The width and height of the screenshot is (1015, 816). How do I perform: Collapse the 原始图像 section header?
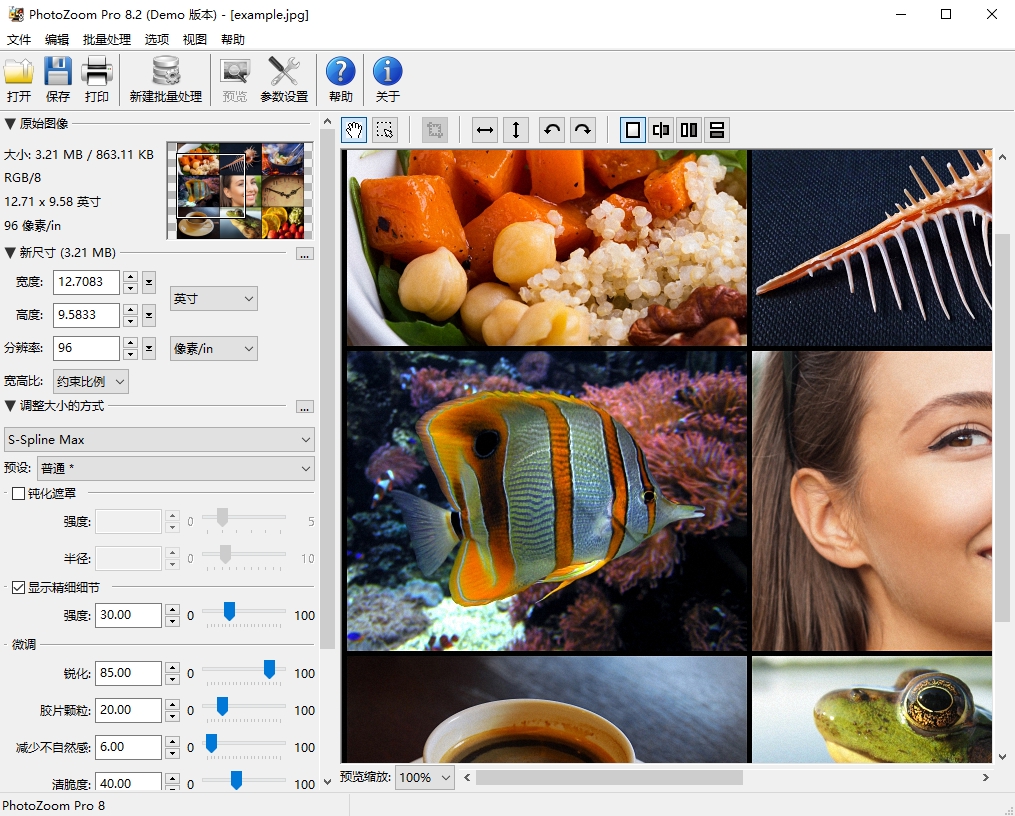pyautogui.click(x=10, y=124)
